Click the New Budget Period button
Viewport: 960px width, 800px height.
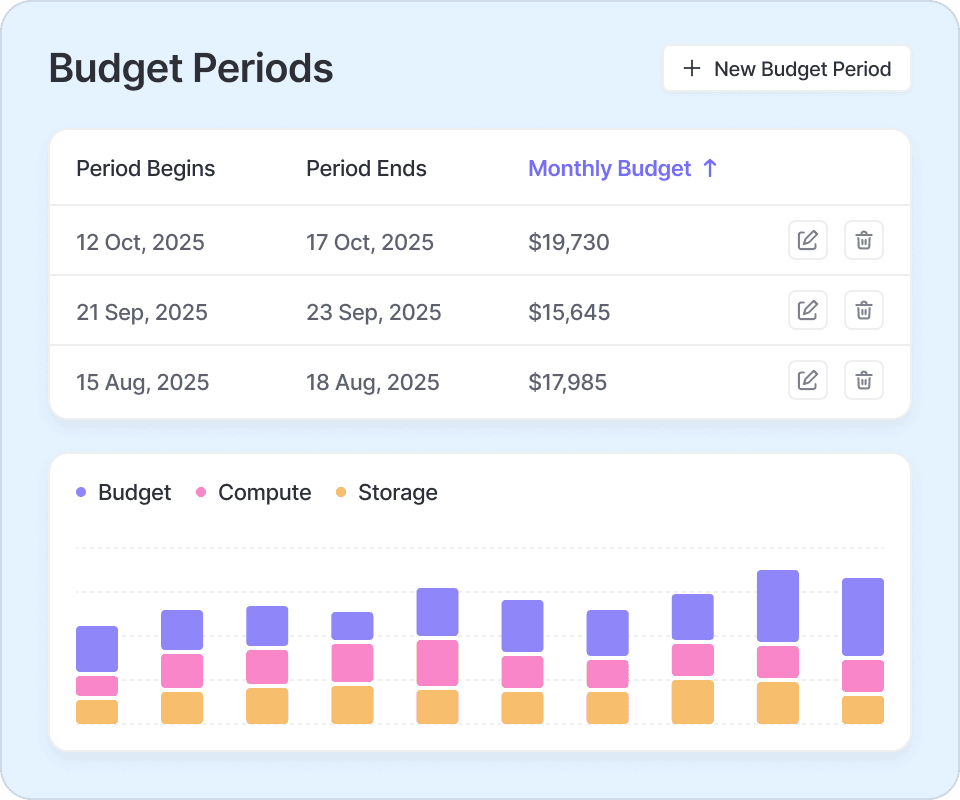786,69
